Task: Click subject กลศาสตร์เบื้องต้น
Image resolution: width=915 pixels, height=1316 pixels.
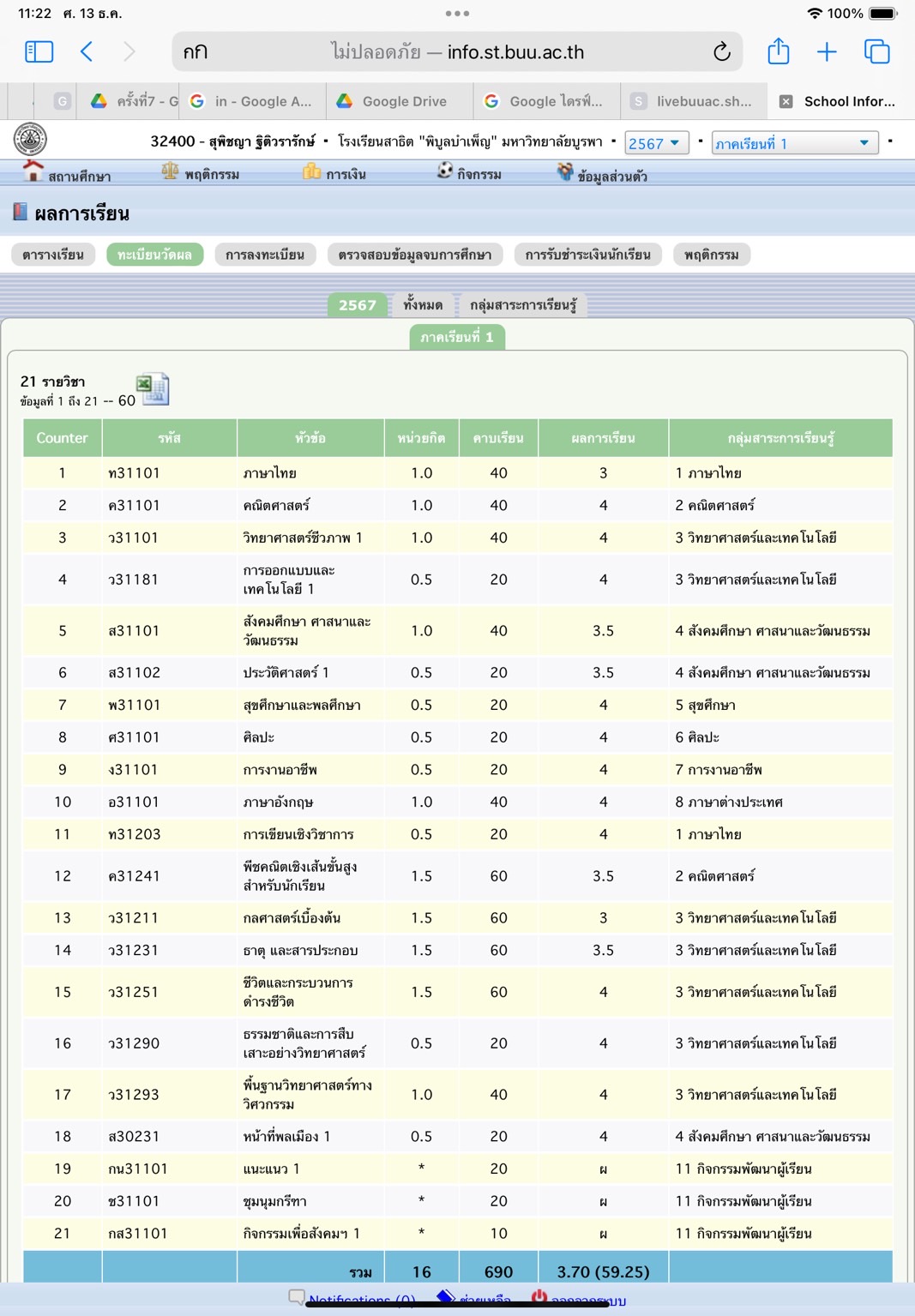Action: pos(292,918)
